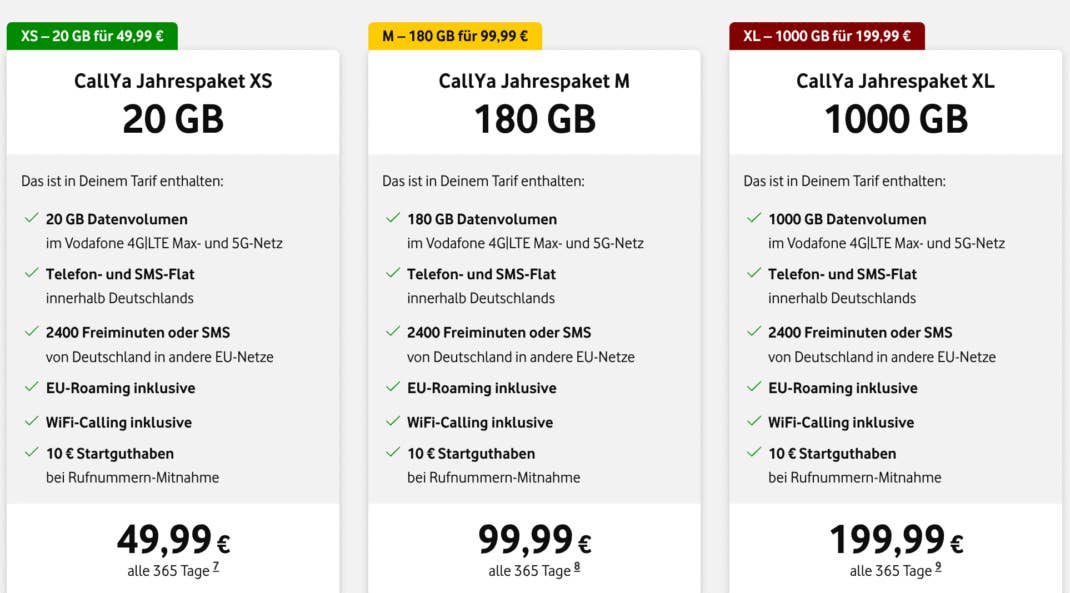Click the XL card's WiFi-Calling inklusive checkmark
1070x593 pixels.
753,422
